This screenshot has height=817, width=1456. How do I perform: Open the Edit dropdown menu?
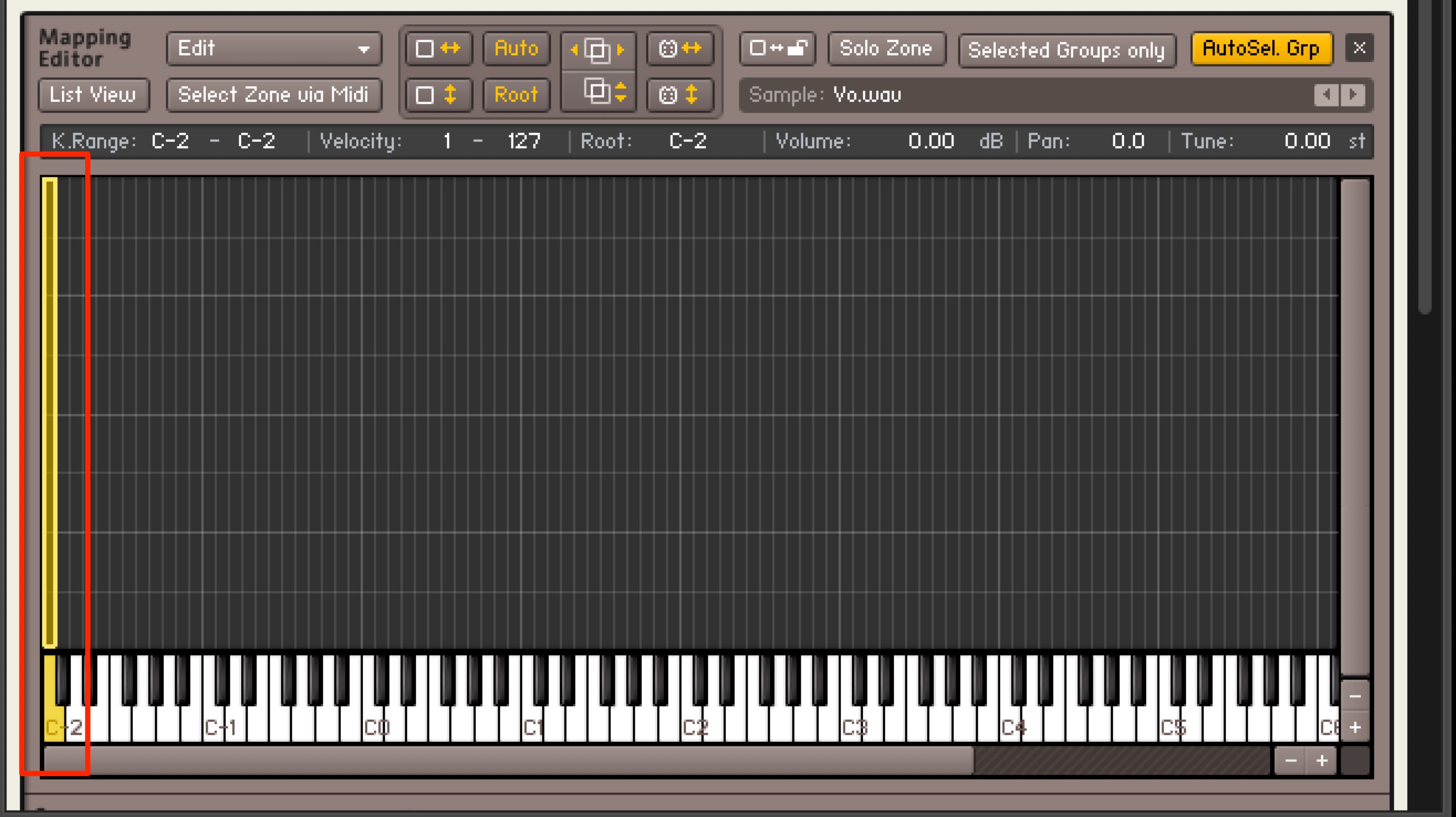(x=274, y=49)
